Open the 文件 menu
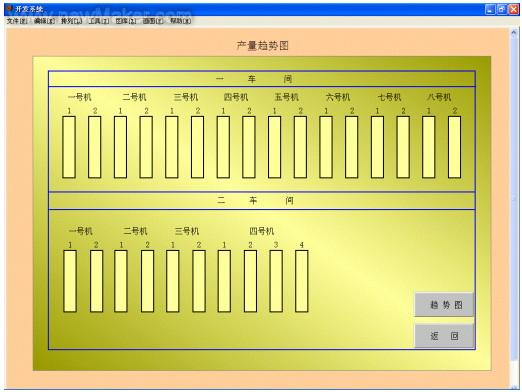The height and width of the screenshot is (392, 522). [17, 21]
